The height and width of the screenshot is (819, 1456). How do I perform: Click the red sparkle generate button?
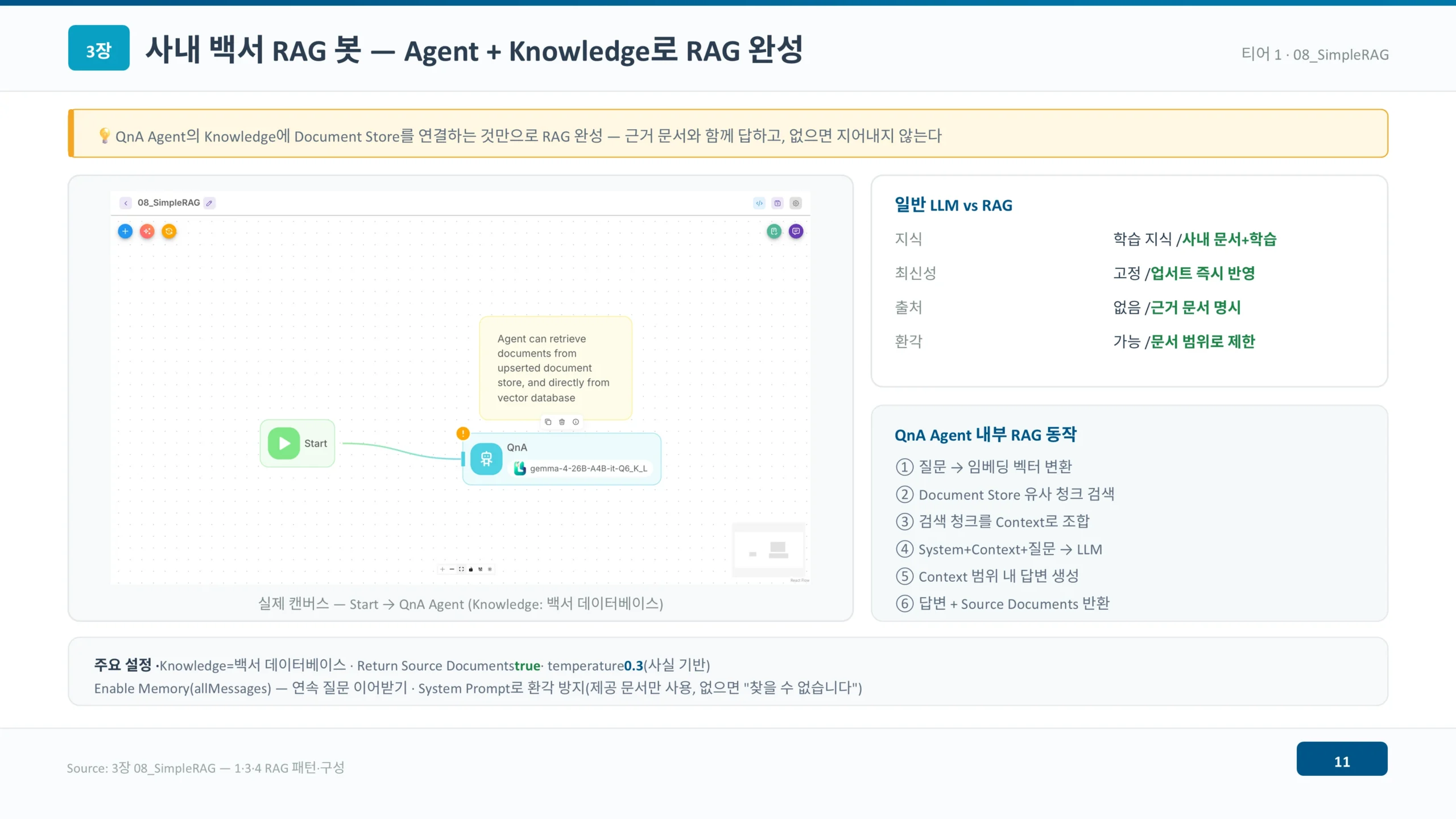pyautogui.click(x=147, y=231)
